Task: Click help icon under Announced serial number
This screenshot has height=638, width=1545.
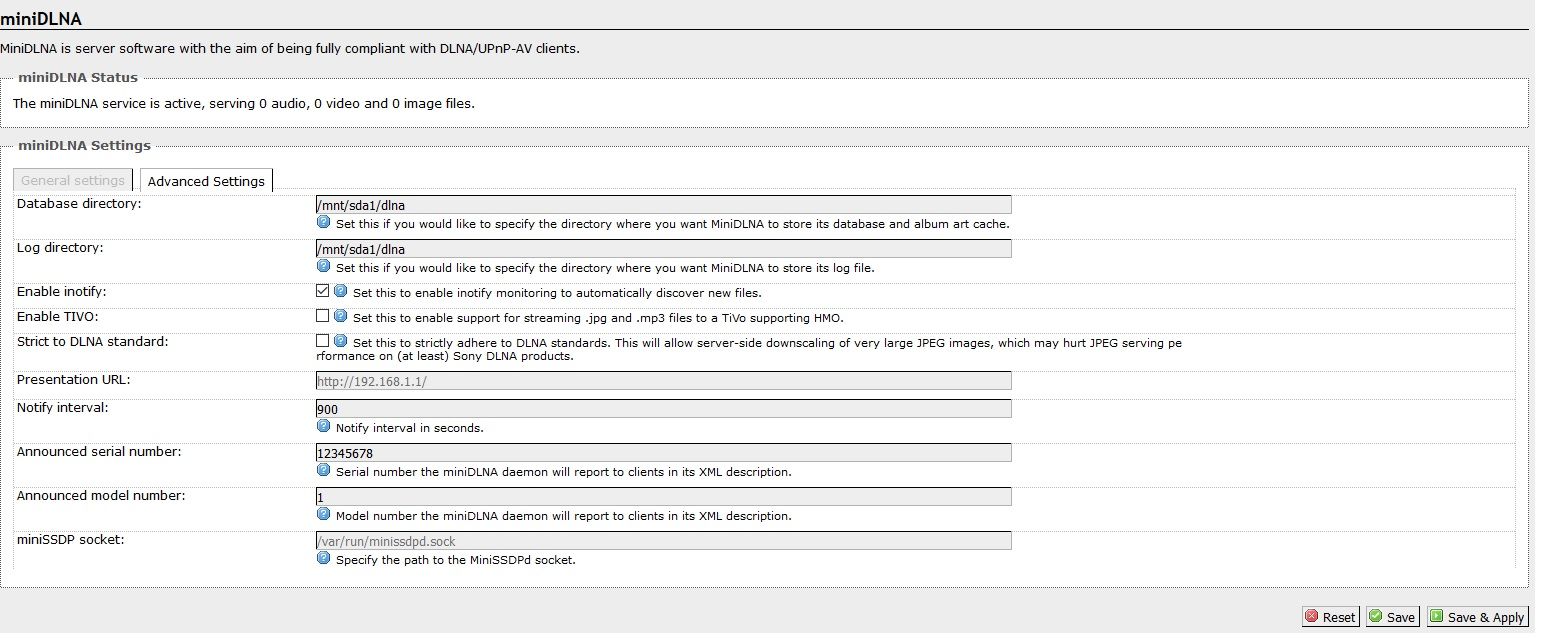Action: coord(323,471)
